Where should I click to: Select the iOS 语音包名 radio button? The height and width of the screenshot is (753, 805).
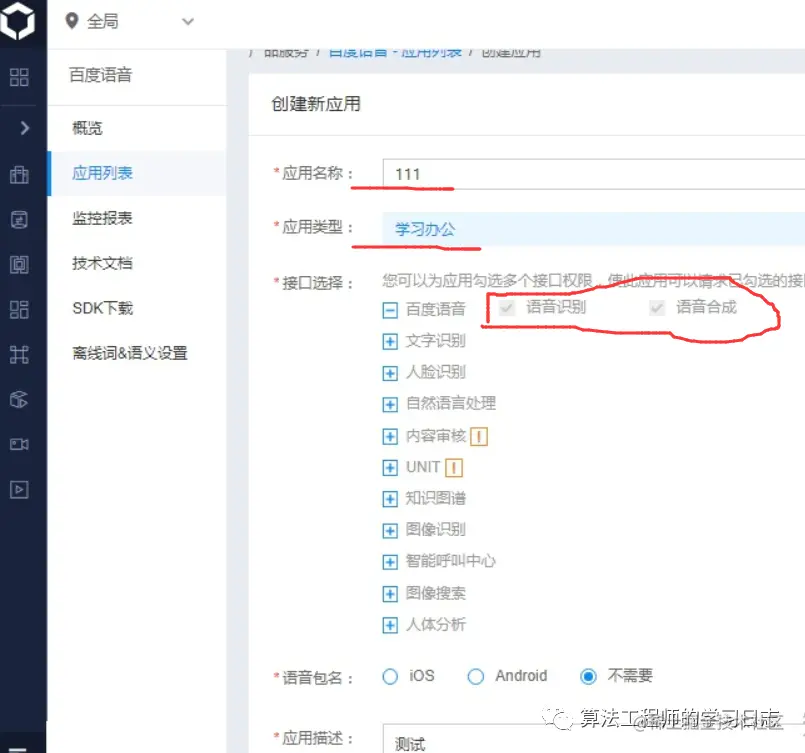click(390, 676)
